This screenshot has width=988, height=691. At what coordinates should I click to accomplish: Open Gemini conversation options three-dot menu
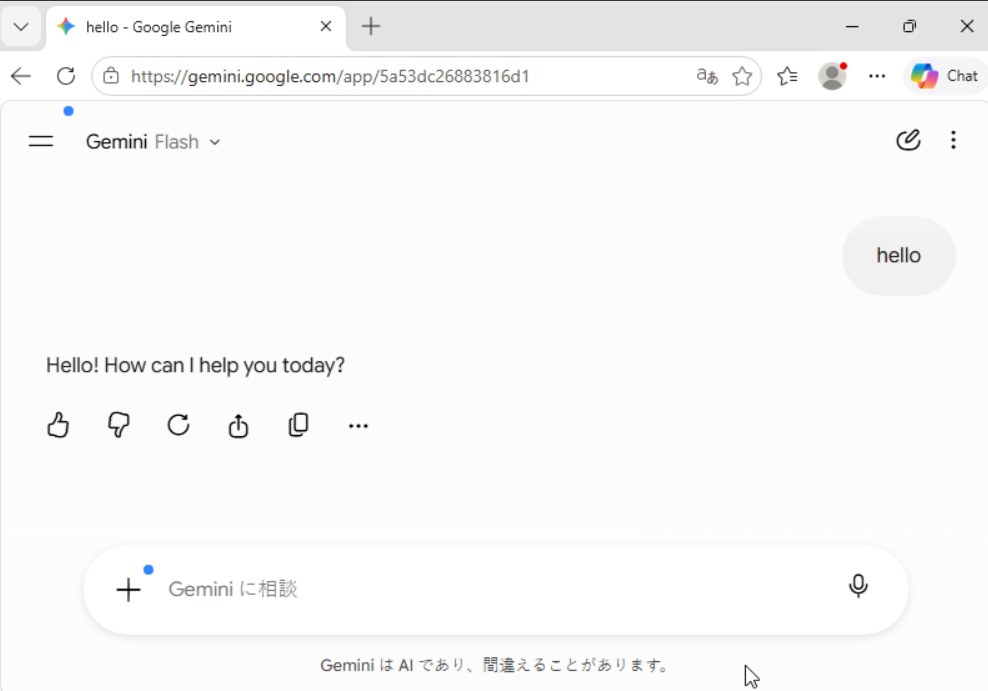click(x=953, y=140)
